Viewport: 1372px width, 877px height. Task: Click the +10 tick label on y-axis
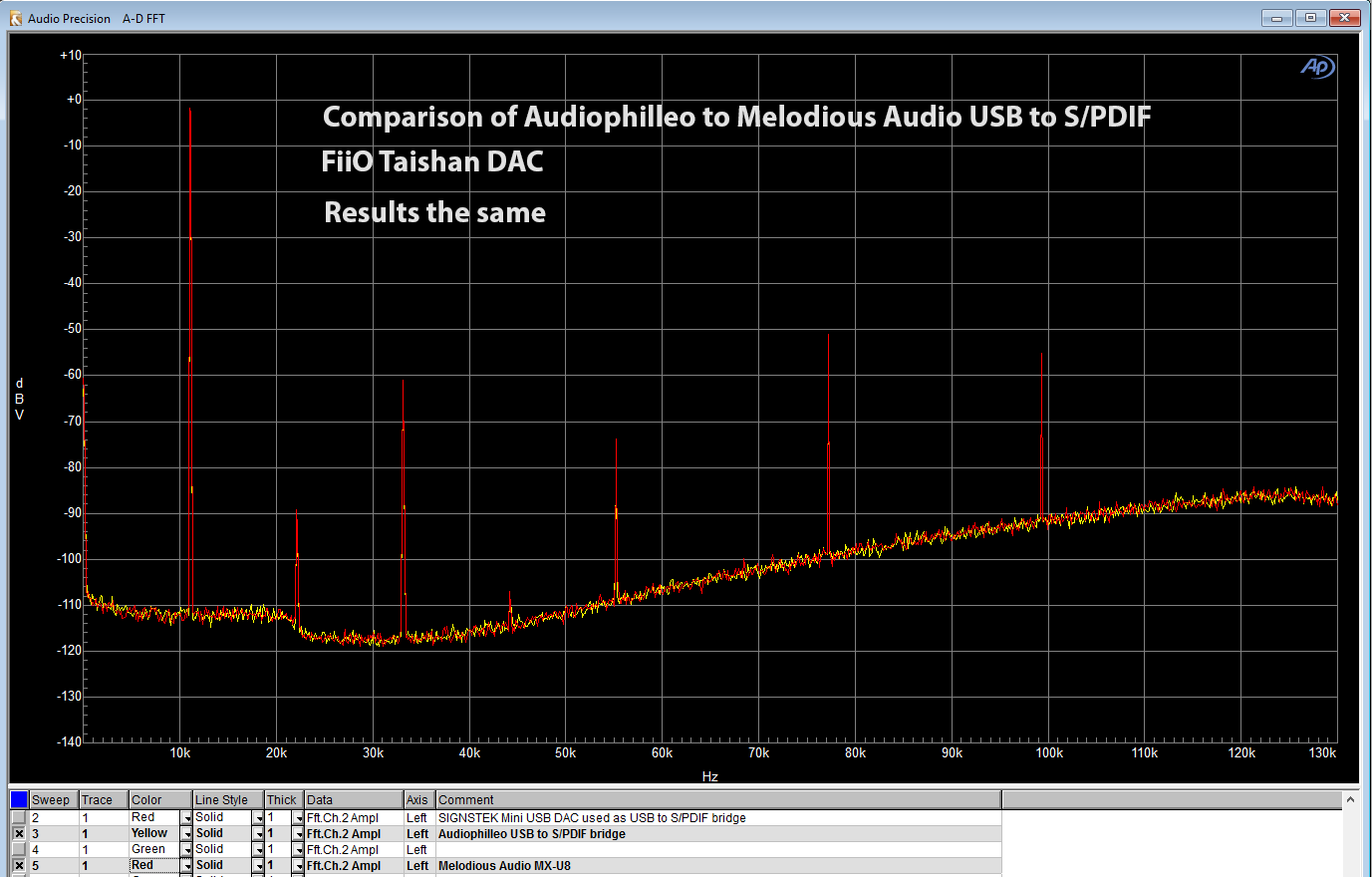coord(71,55)
